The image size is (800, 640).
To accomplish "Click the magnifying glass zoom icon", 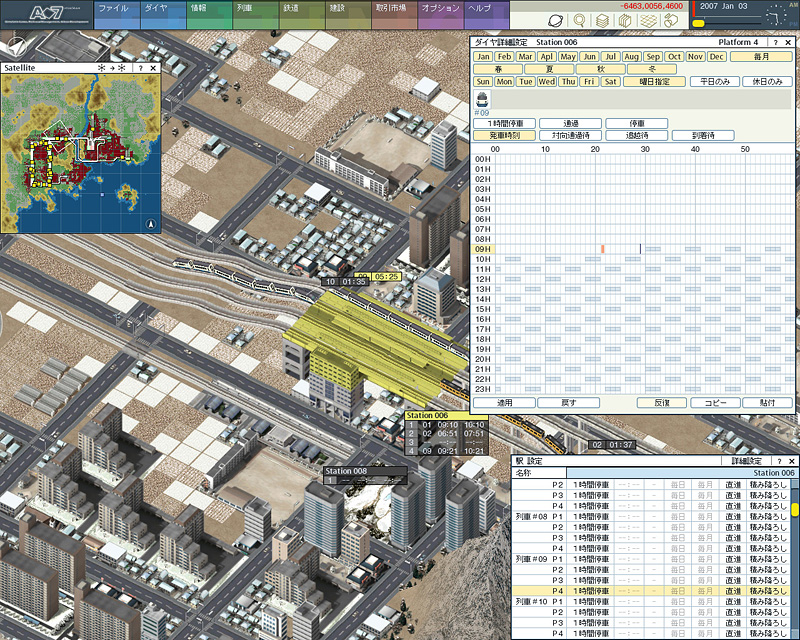I will click(x=579, y=20).
